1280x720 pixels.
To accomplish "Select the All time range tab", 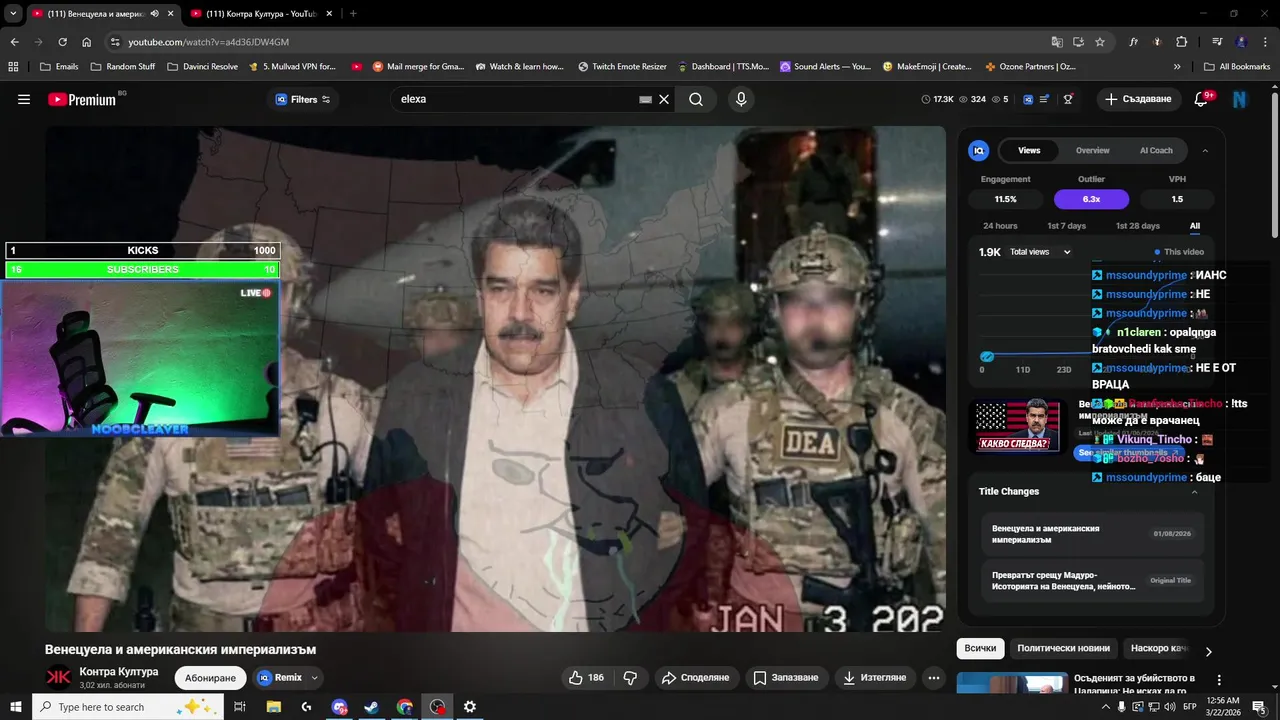I will tap(1195, 226).
